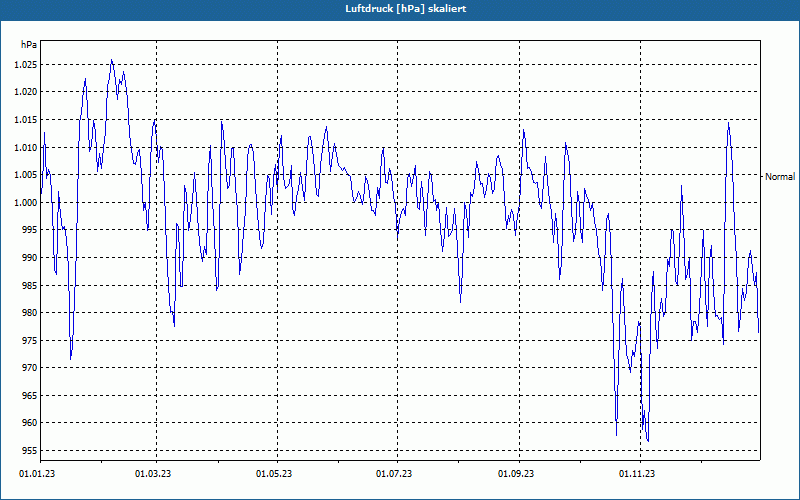Image resolution: width=800 pixels, height=500 pixels.
Task: Click the 1.015 y-axis label
Action: [x=25, y=120]
